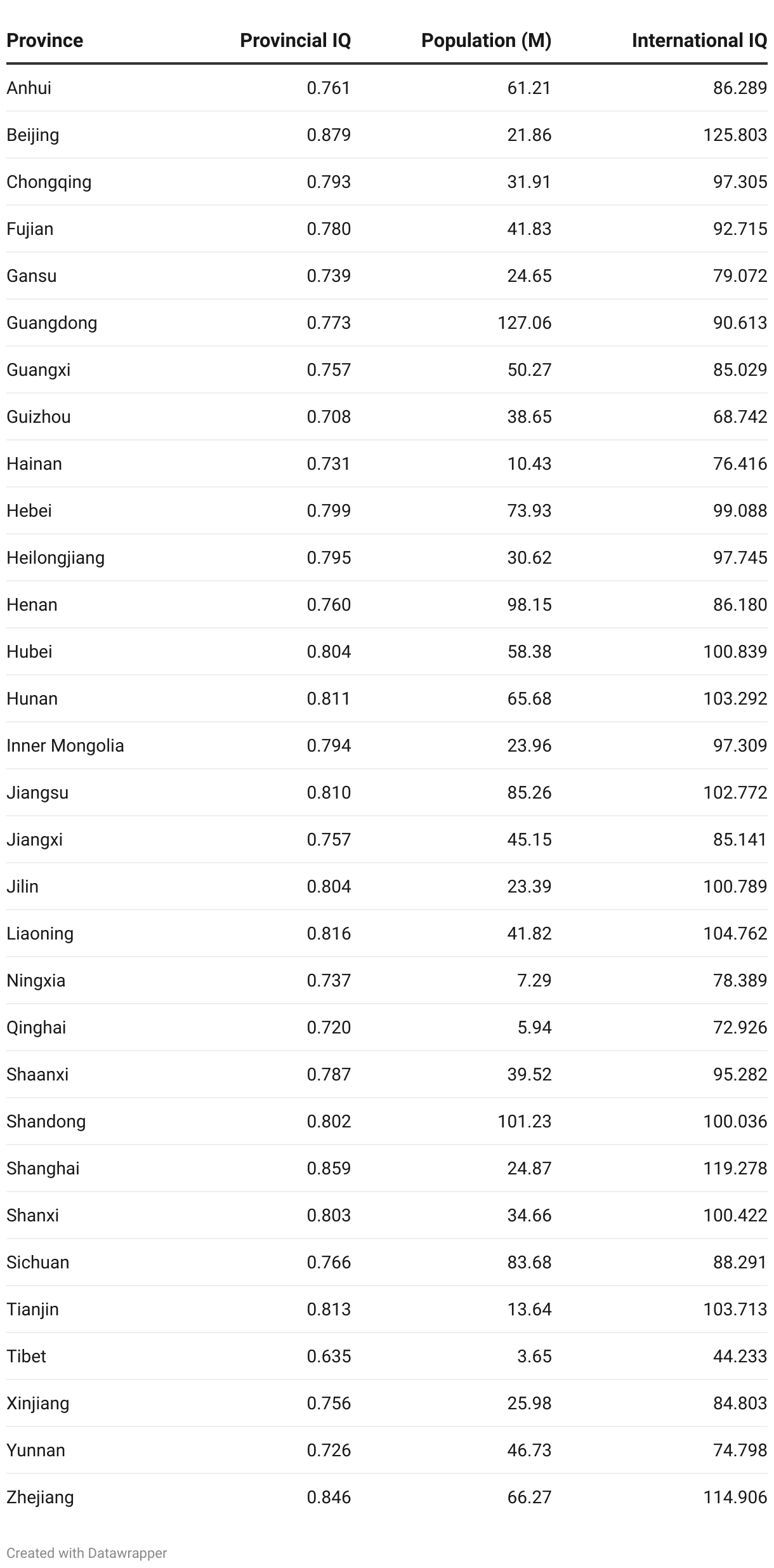Select the Chongqing row name
The height and width of the screenshot is (1568, 774).
(49, 182)
